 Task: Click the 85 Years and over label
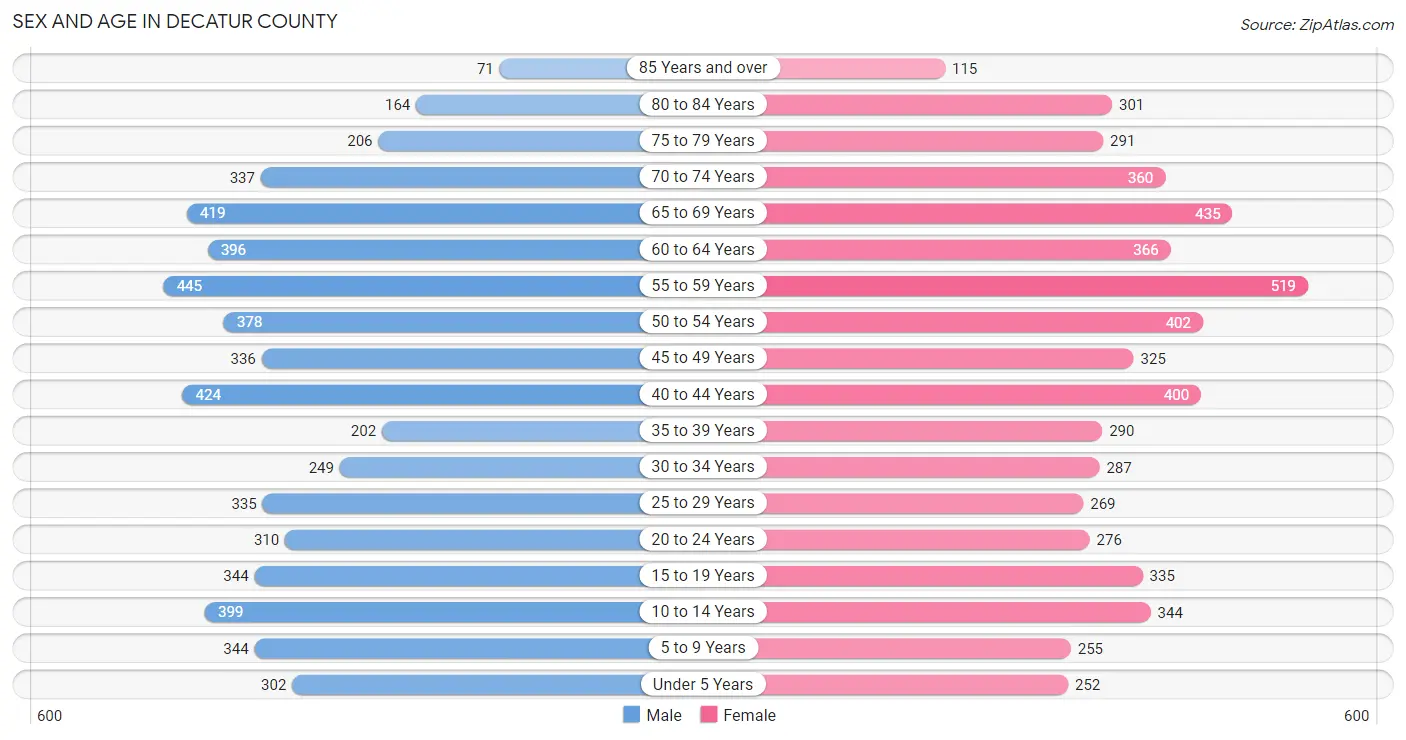point(703,68)
